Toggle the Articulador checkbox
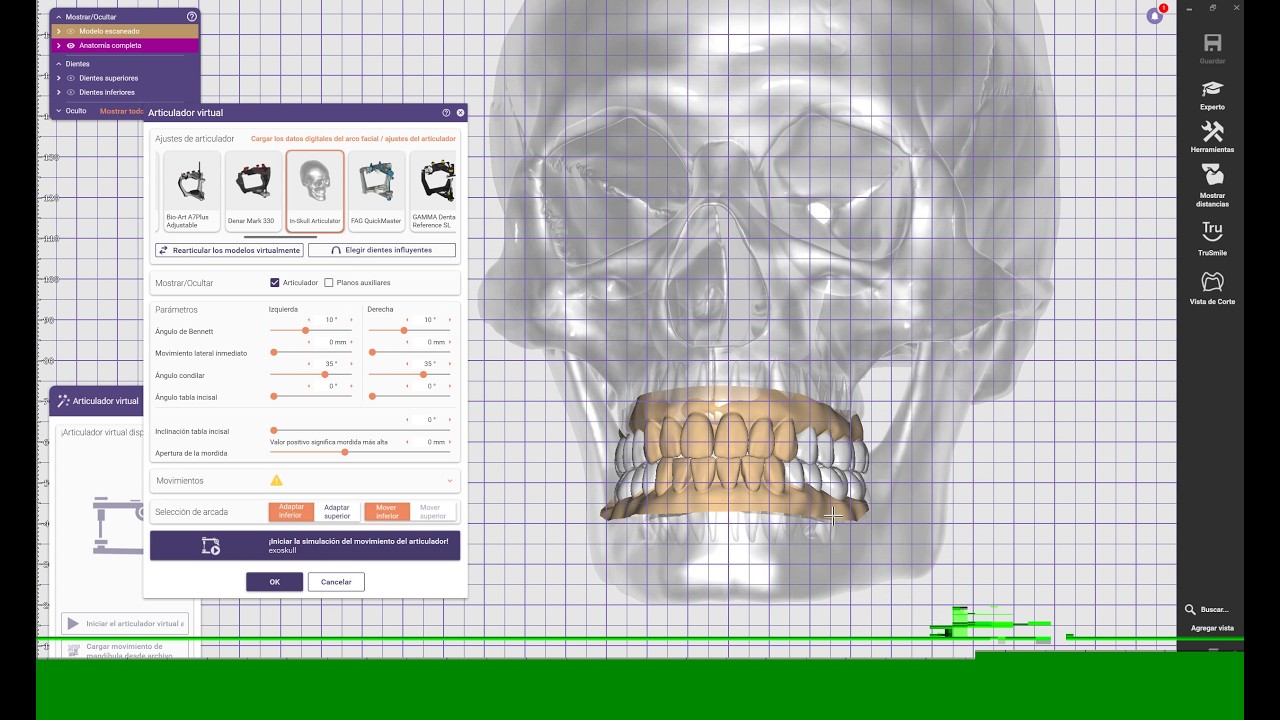The height and width of the screenshot is (720, 1280). click(x=275, y=283)
